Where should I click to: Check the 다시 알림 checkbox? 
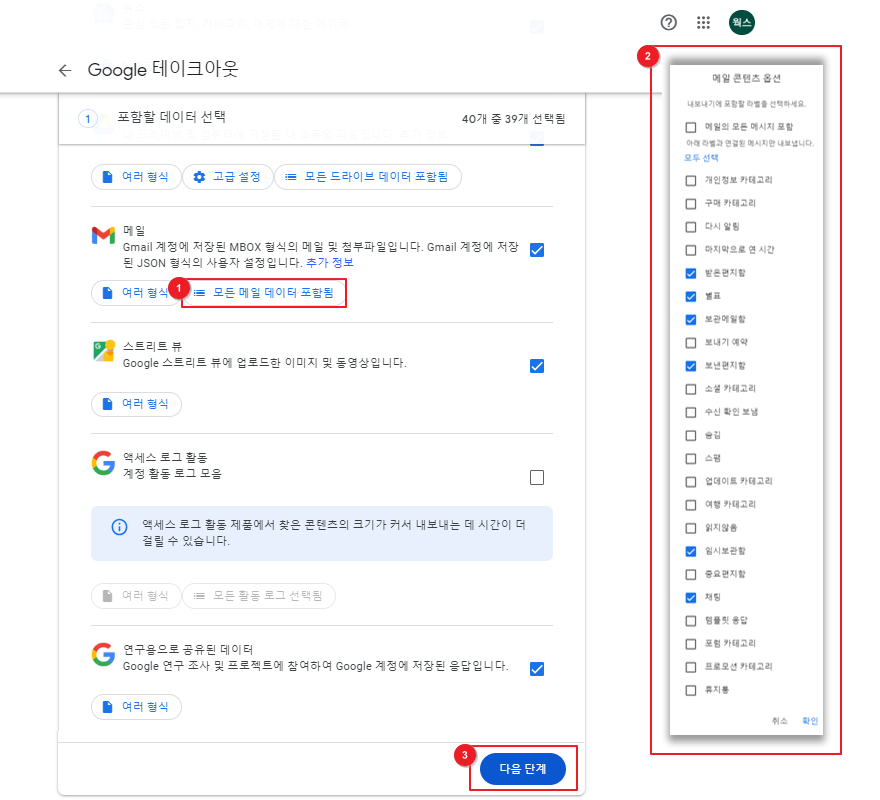coord(691,227)
